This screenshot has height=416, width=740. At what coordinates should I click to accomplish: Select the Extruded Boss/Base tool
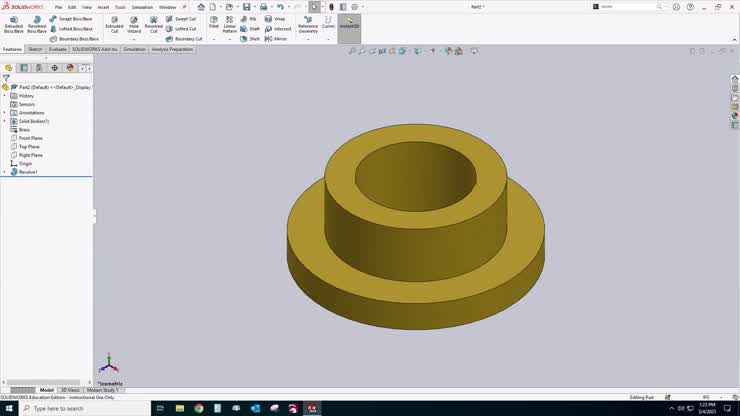14,25
